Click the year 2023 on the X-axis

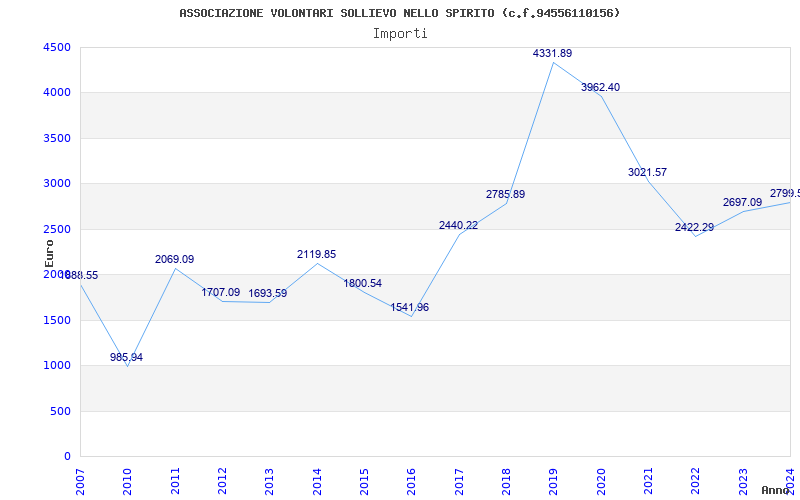click(743, 481)
